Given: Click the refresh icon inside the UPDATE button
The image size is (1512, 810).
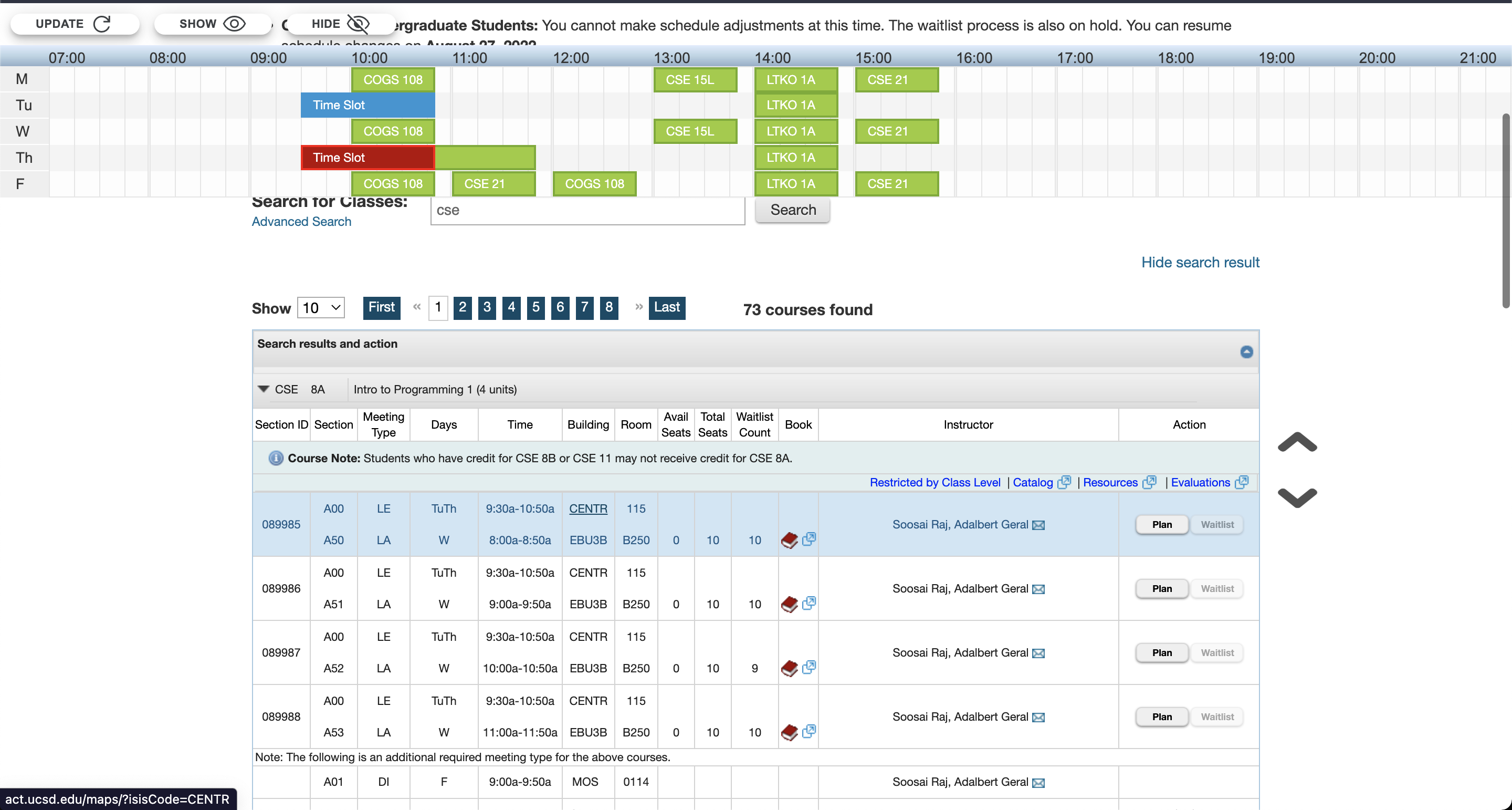Looking at the screenshot, I should 103,24.
